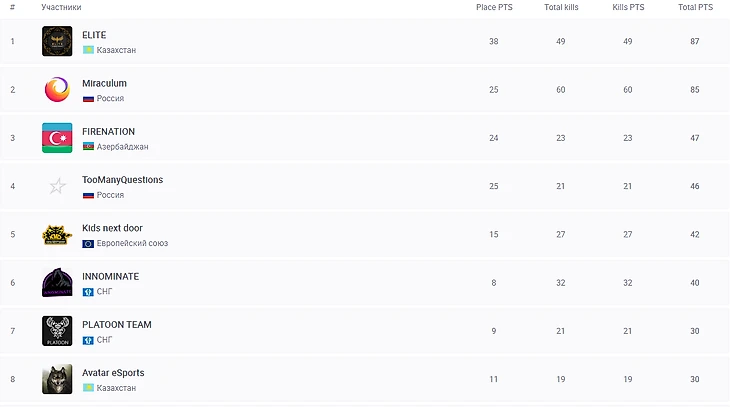730x407 pixels.
Task: Sort by Total PTS column header
Action: point(695,7)
